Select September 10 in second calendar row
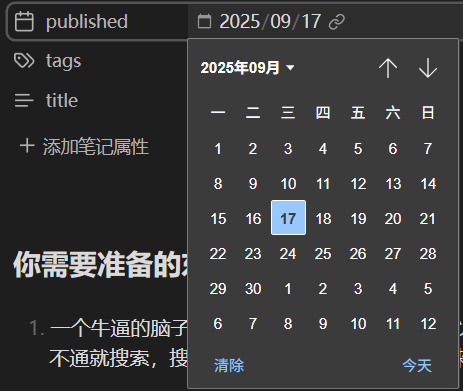This screenshot has width=463, height=391. (x=288, y=184)
